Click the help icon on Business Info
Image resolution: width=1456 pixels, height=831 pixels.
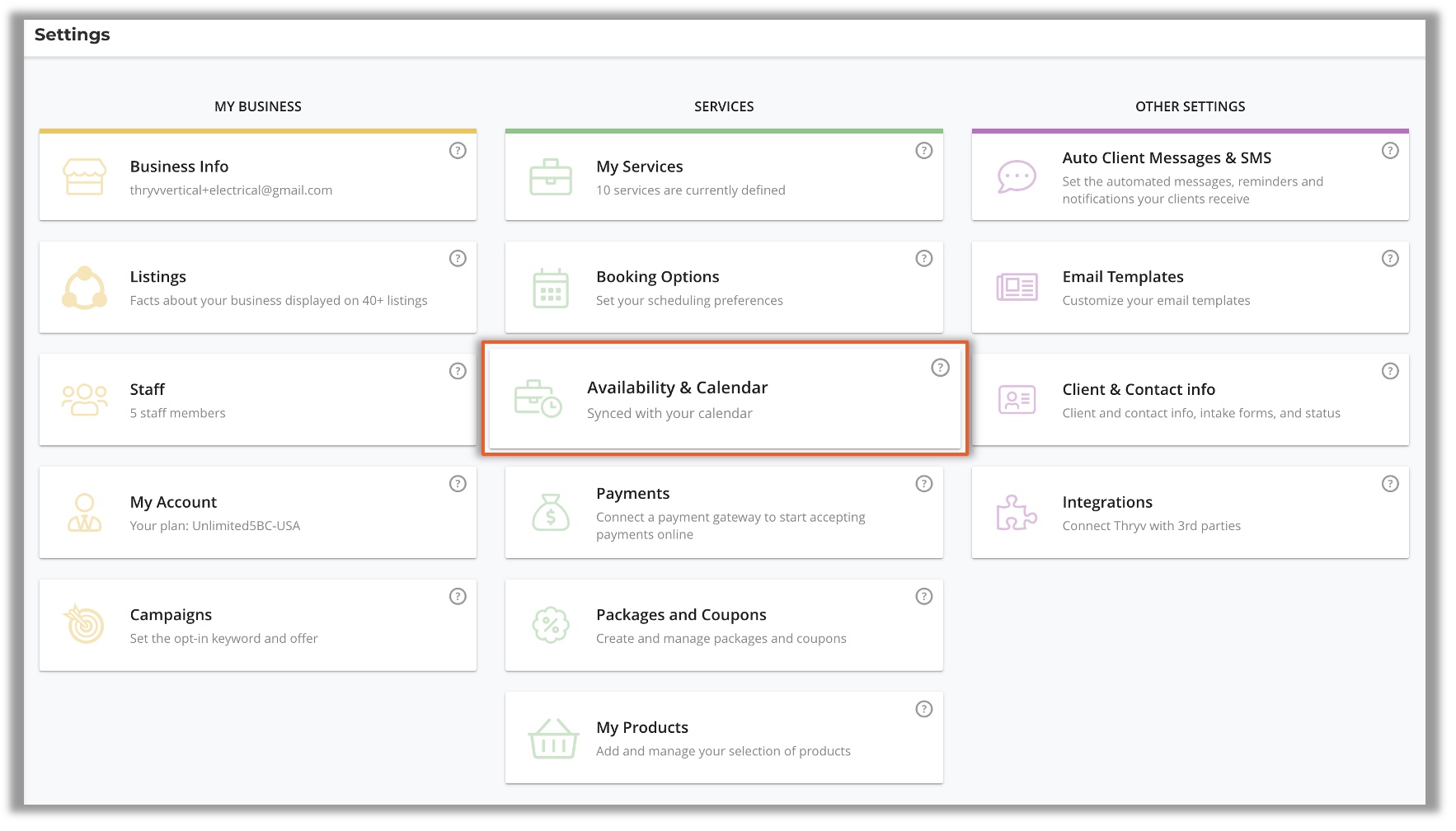coord(458,151)
